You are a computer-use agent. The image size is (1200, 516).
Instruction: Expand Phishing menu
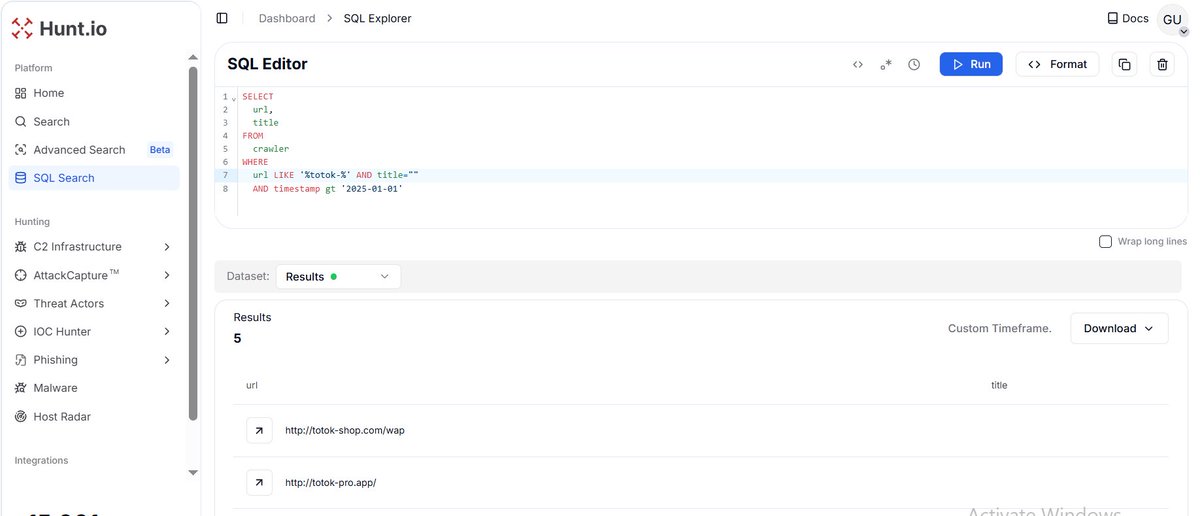pos(96,359)
